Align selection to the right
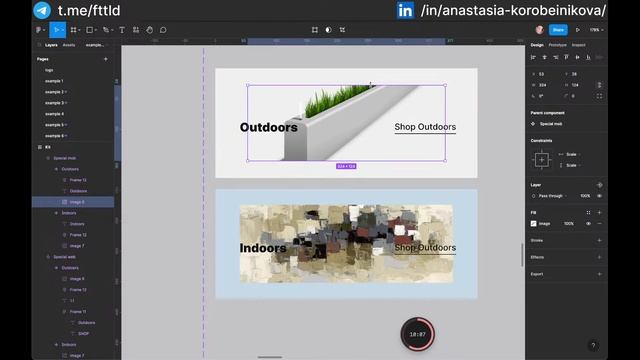Image resolution: width=640 pixels, height=360 pixels. coord(555,58)
